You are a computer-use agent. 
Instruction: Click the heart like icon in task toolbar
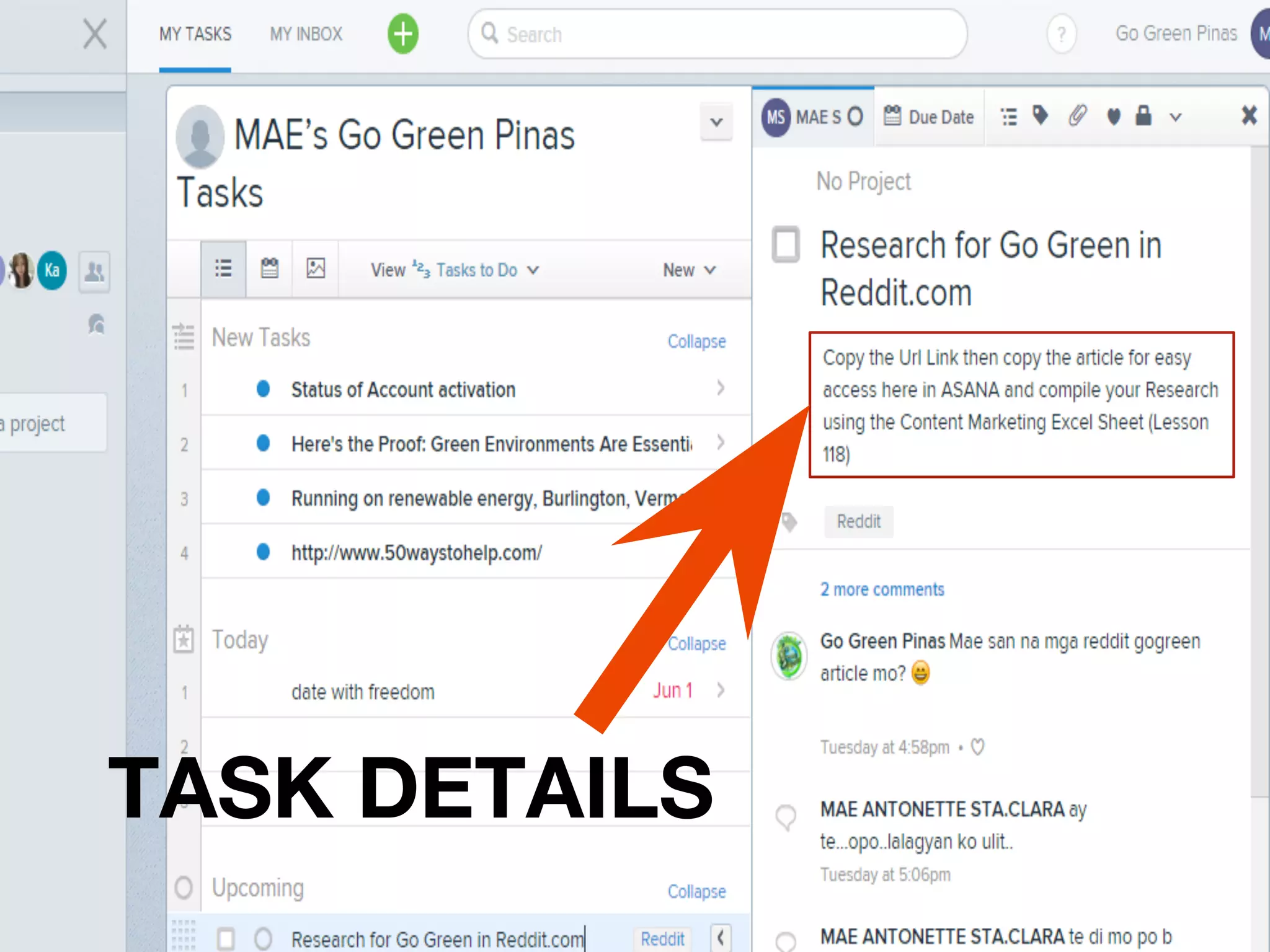[x=1114, y=117]
